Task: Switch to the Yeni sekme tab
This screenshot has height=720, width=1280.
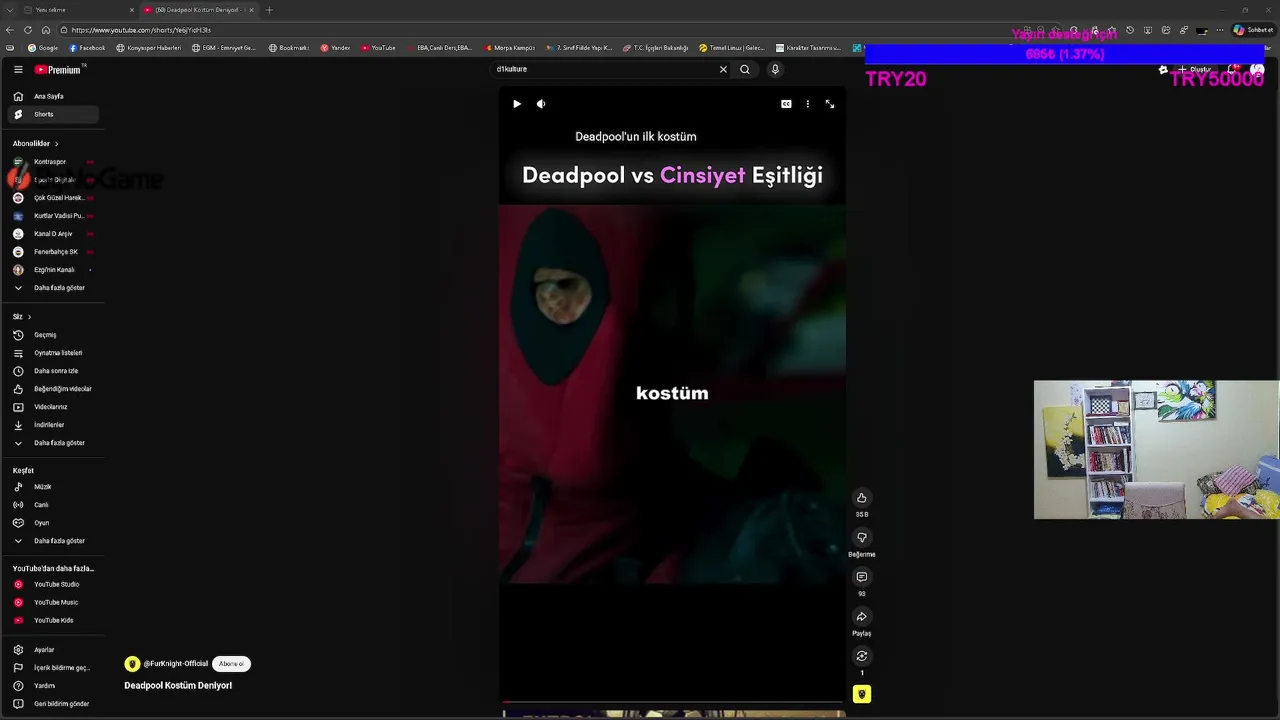Action: click(76, 10)
